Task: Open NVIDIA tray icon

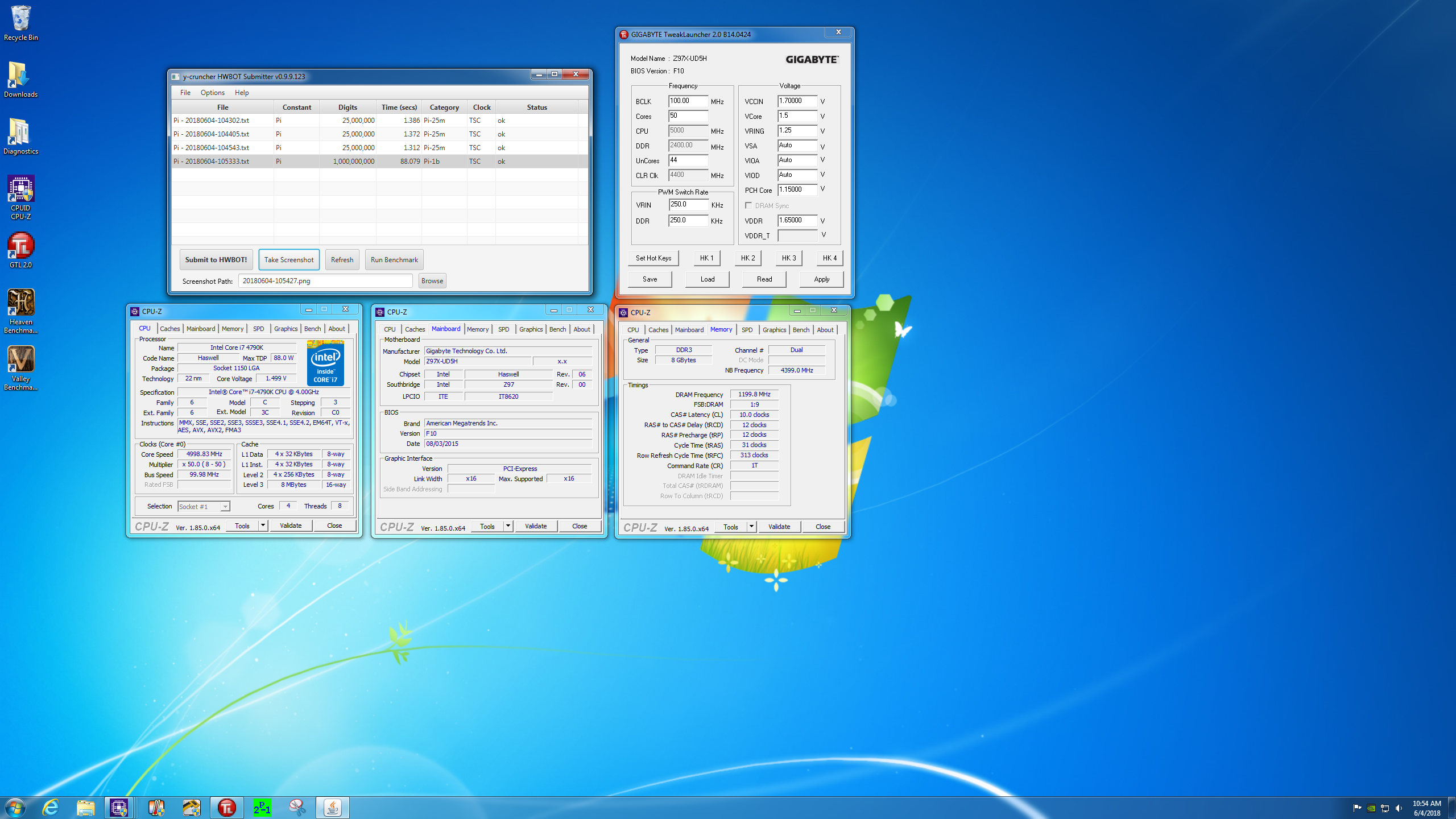Action: tap(1371, 808)
